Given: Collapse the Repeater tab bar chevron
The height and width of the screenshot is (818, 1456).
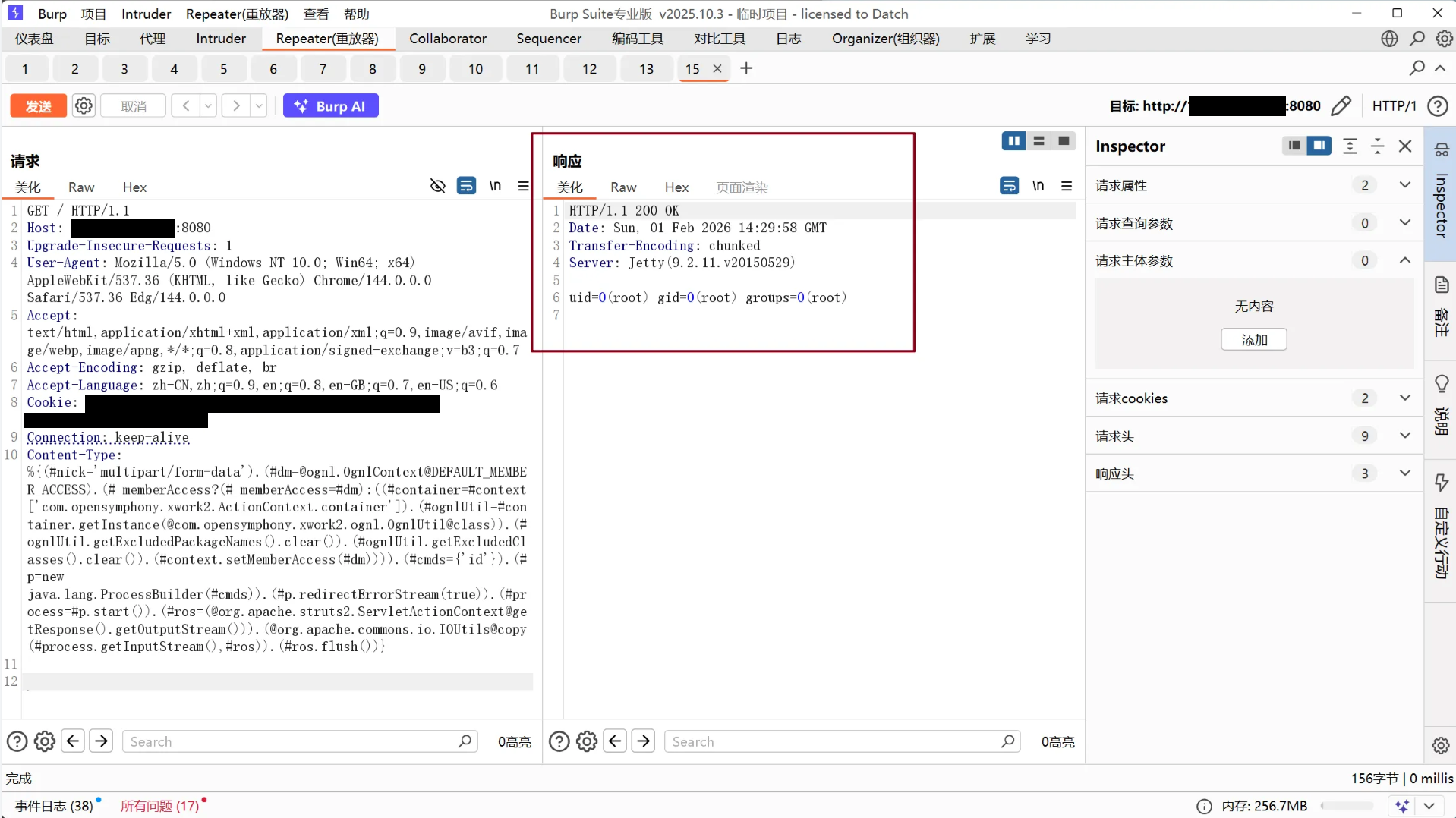Looking at the screenshot, I should click(1440, 68).
